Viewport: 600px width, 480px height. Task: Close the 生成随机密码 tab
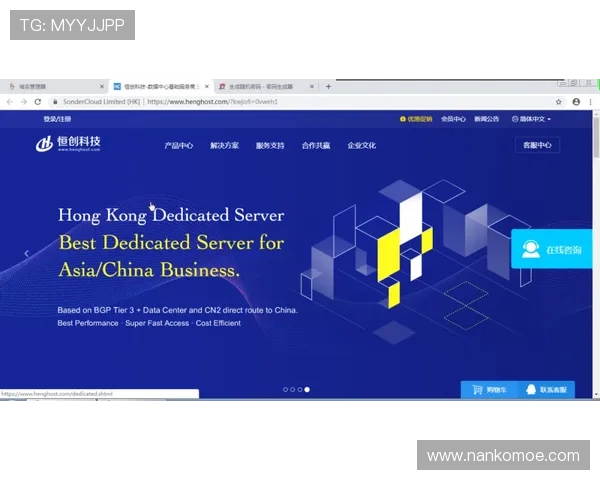coord(311,87)
